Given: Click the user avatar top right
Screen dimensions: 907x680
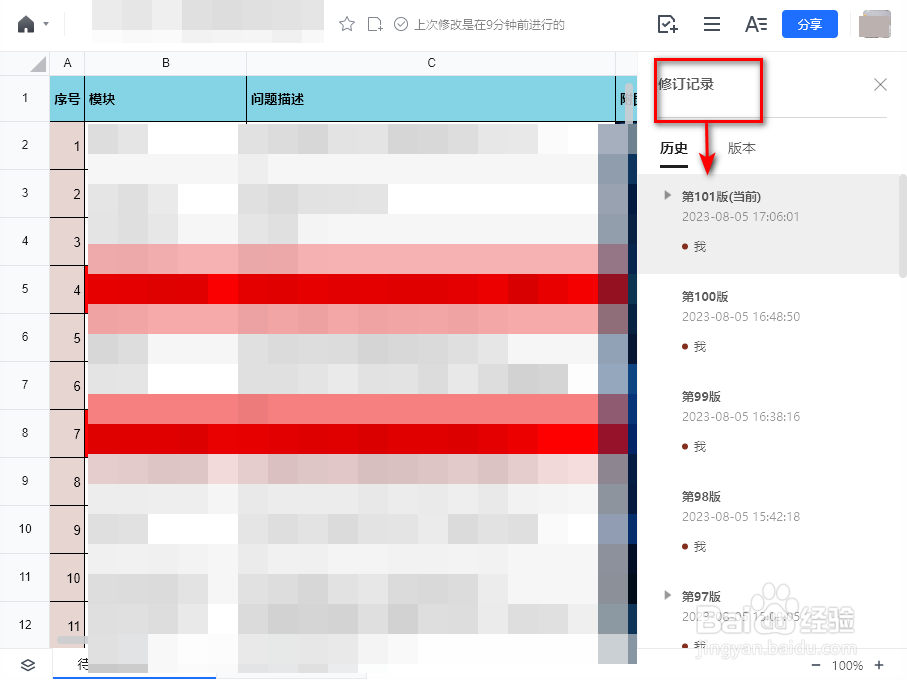Looking at the screenshot, I should click(x=875, y=24).
